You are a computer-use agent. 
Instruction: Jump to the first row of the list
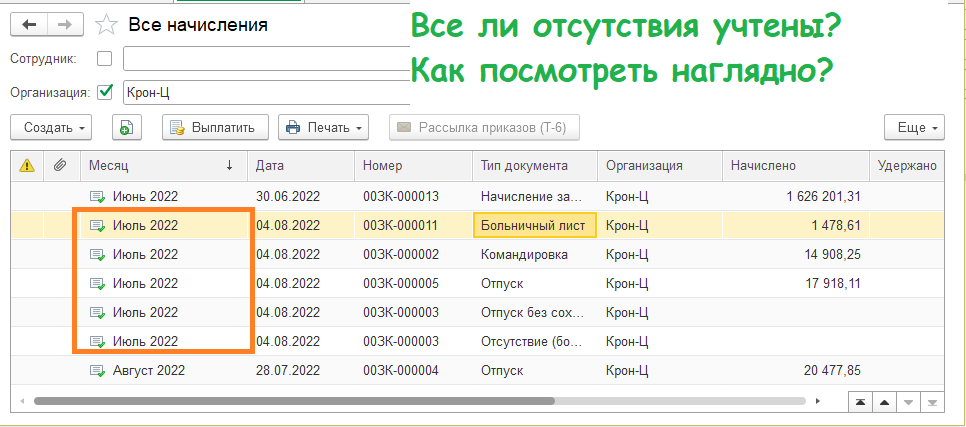[x=860, y=402]
